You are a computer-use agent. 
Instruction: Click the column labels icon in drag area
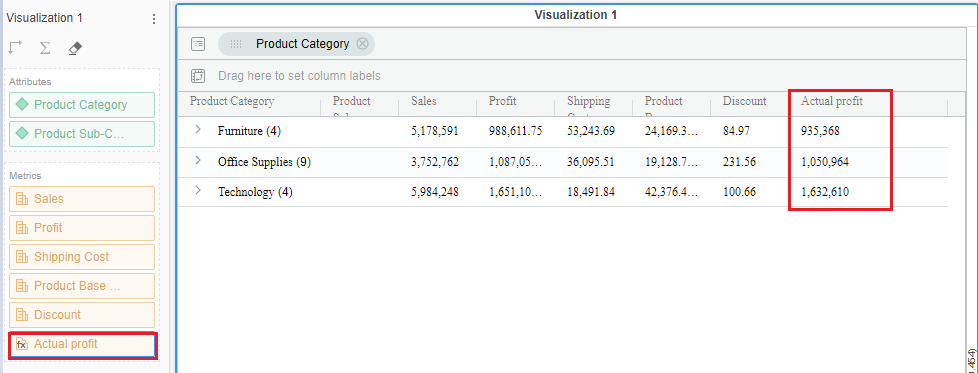[x=198, y=76]
